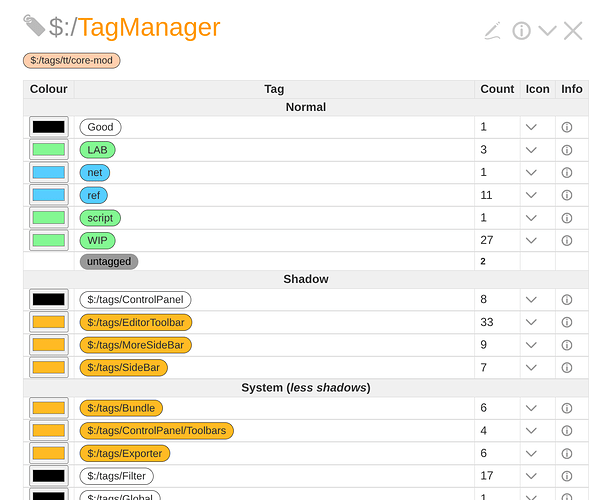The width and height of the screenshot is (604, 500).
Task: Open colour swatch for $:/tags/Bundle
Action: pos(49,408)
